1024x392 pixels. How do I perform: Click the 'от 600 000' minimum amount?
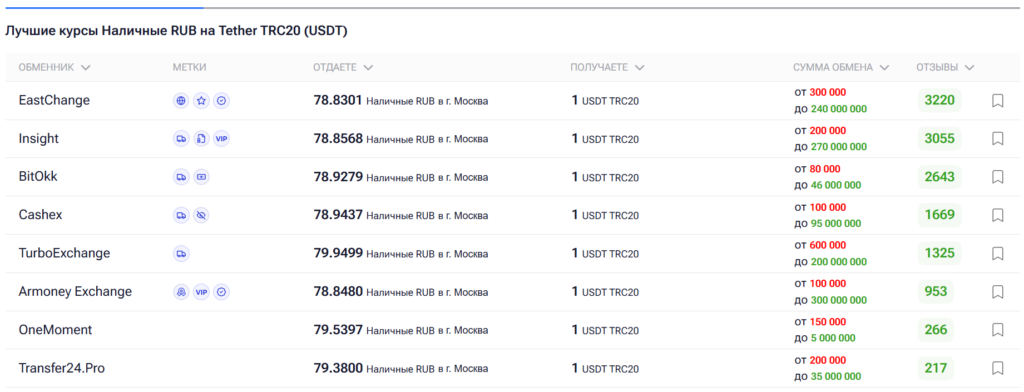coord(820,245)
